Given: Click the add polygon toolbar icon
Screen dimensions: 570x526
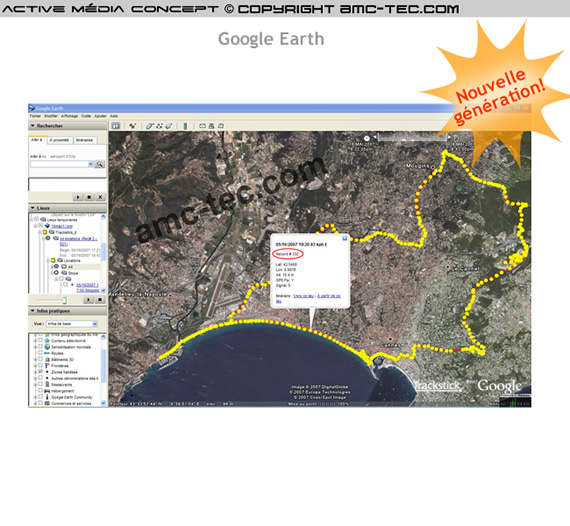Looking at the screenshot, I should (150, 126).
